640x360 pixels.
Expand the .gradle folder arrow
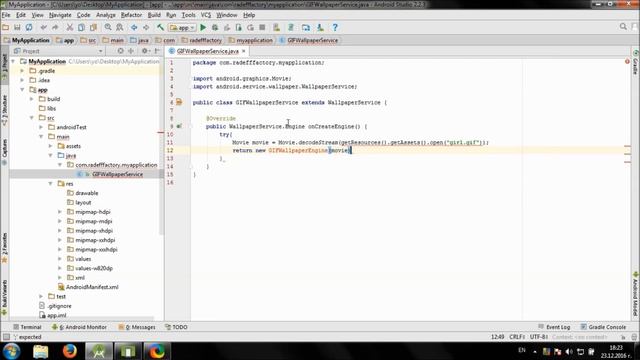(x=22, y=71)
